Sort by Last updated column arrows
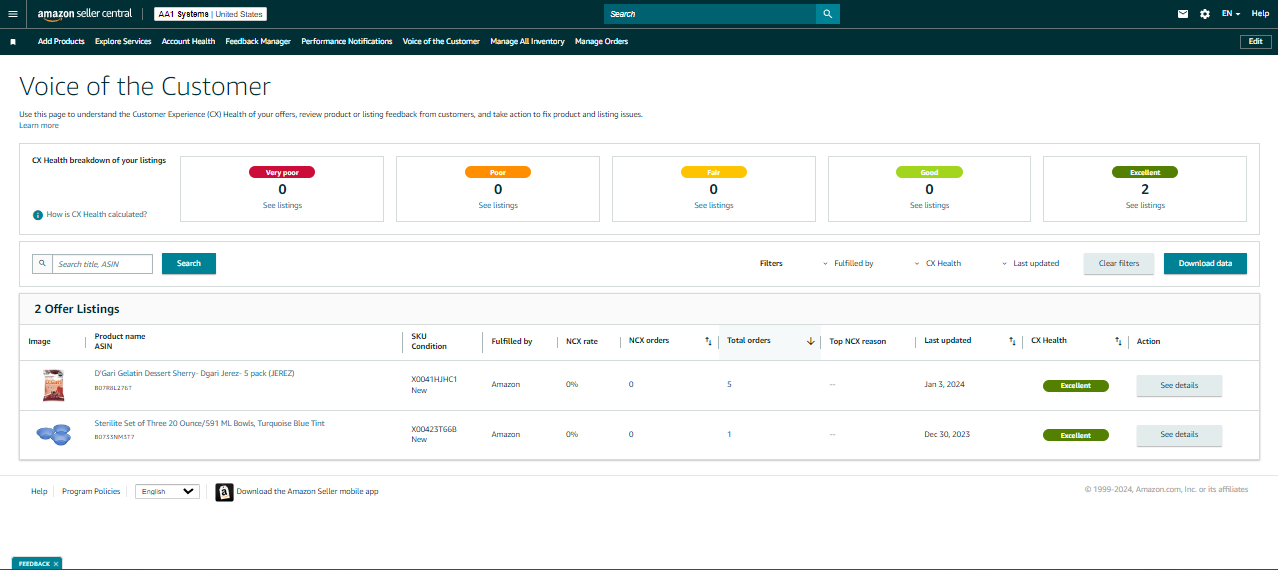 [1012, 341]
